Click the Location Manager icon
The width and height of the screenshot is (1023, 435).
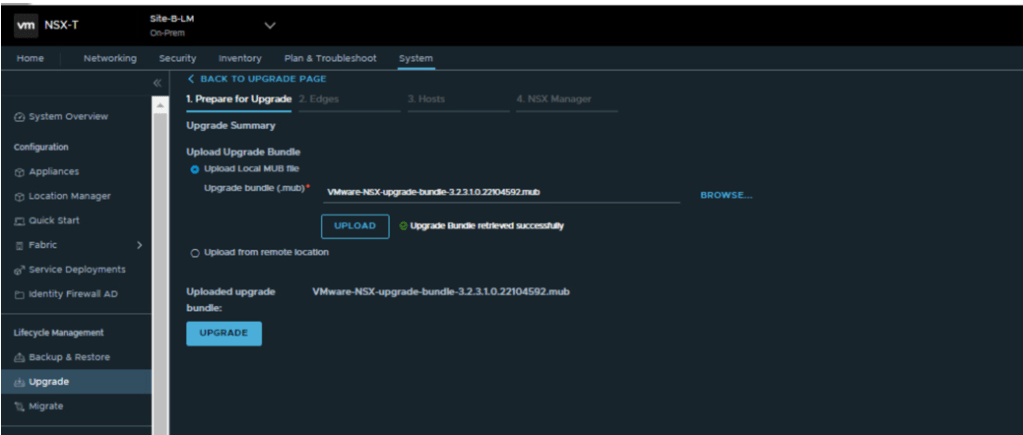[x=19, y=196]
